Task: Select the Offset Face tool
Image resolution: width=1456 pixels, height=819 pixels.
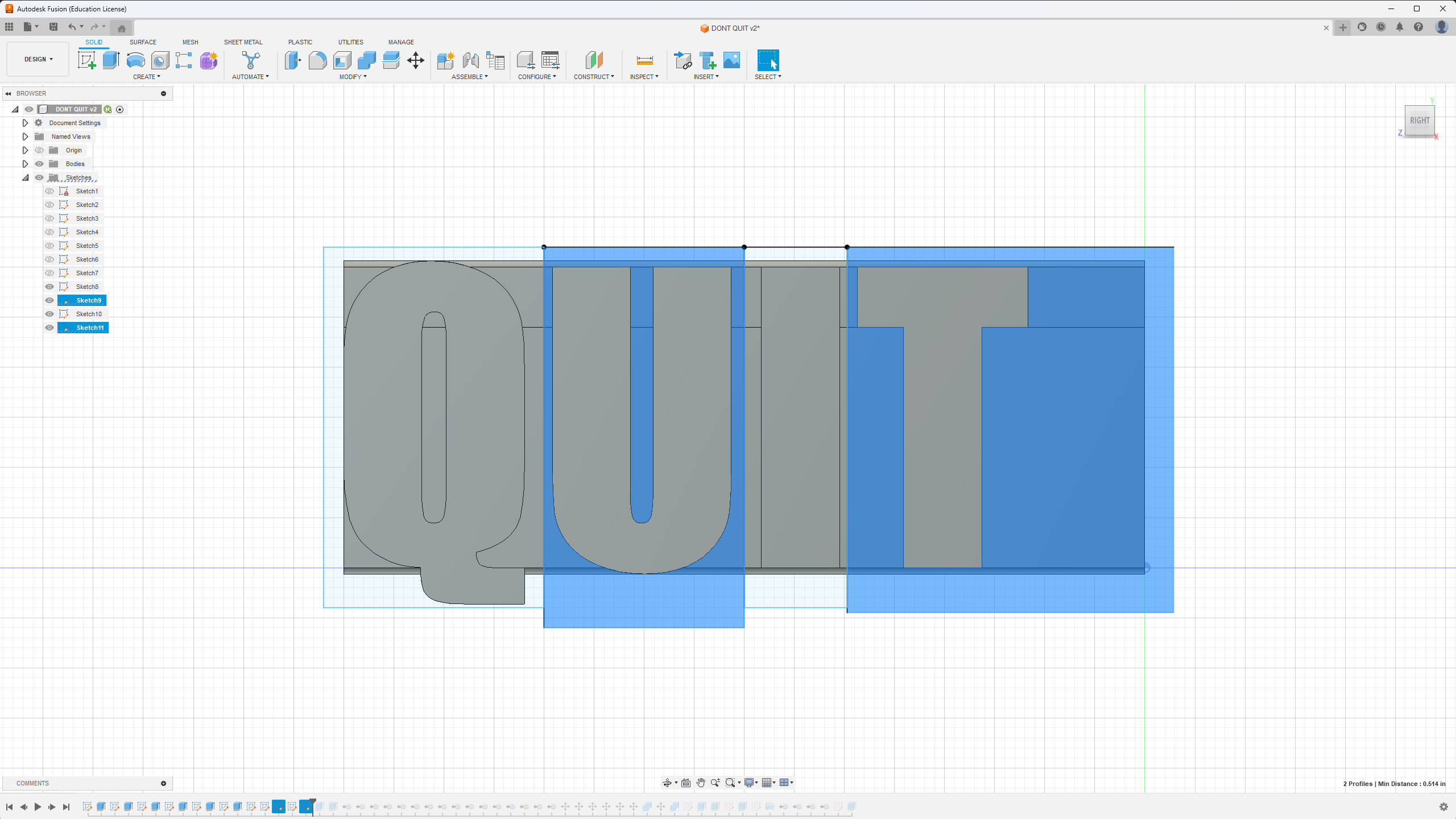Action: click(391, 60)
